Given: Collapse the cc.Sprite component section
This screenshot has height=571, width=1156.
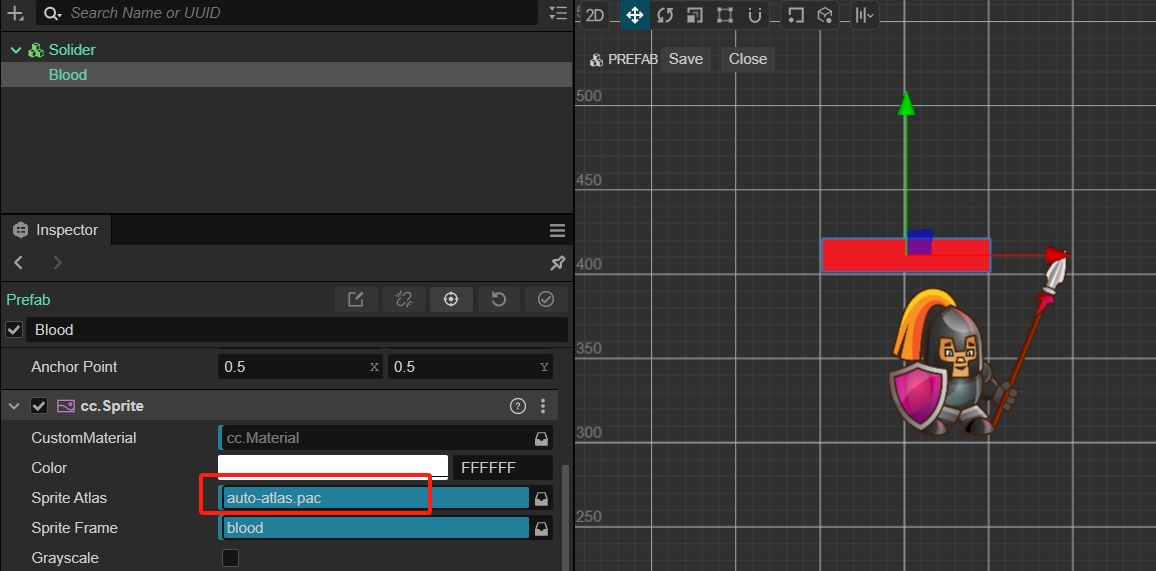Looking at the screenshot, I should click(x=13, y=406).
